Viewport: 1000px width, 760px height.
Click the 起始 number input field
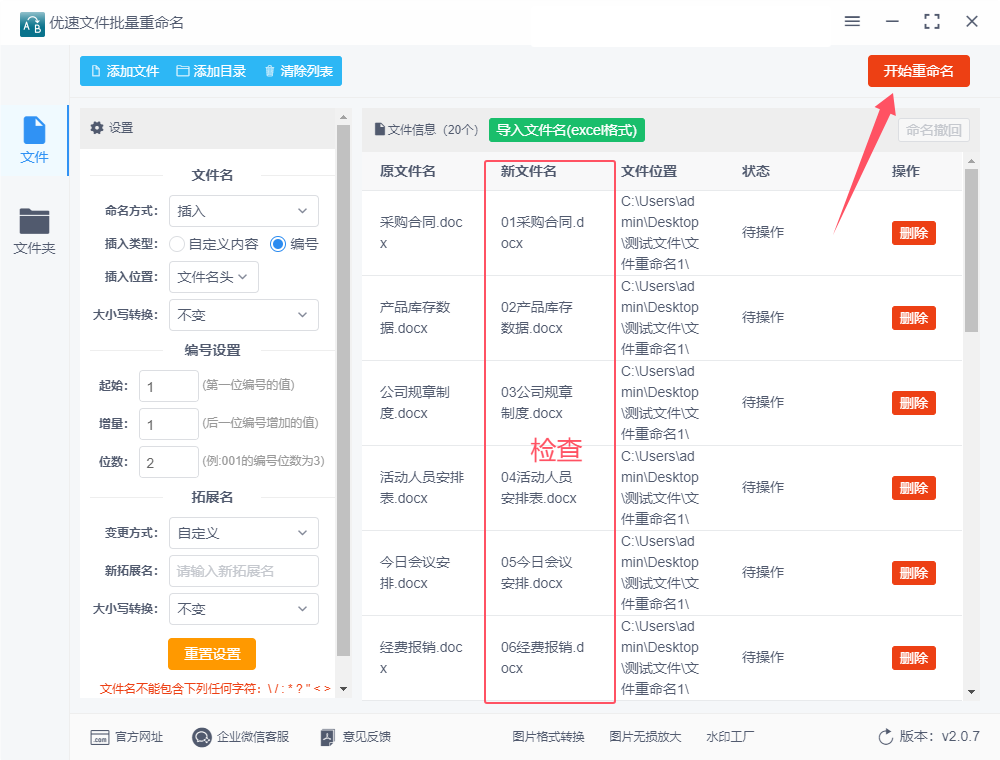tap(169, 386)
